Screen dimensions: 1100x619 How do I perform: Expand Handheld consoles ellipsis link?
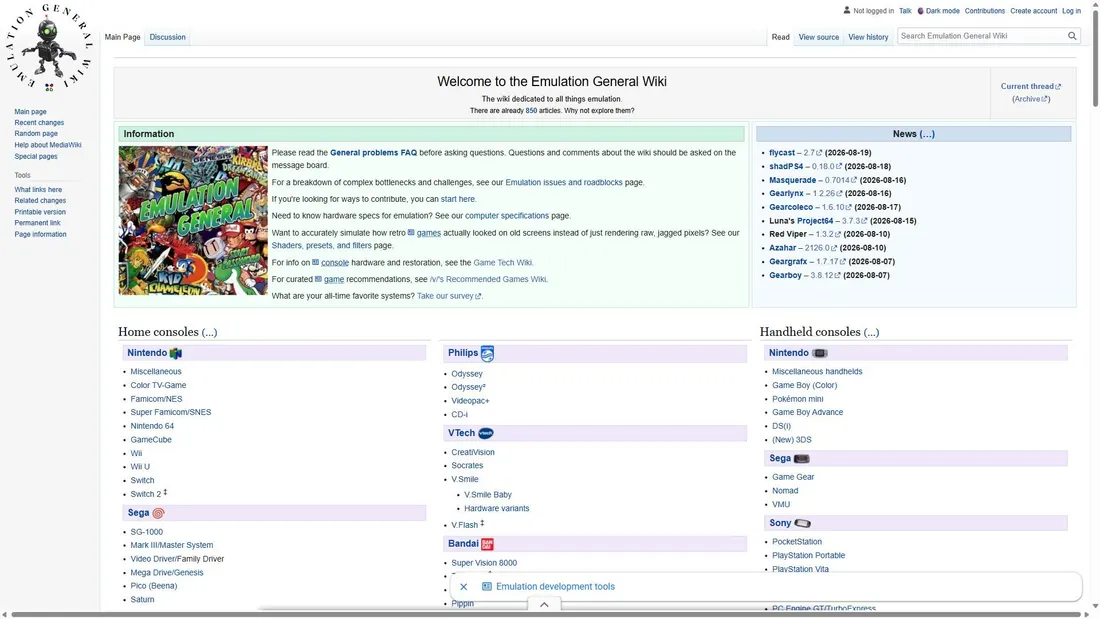[871, 332]
